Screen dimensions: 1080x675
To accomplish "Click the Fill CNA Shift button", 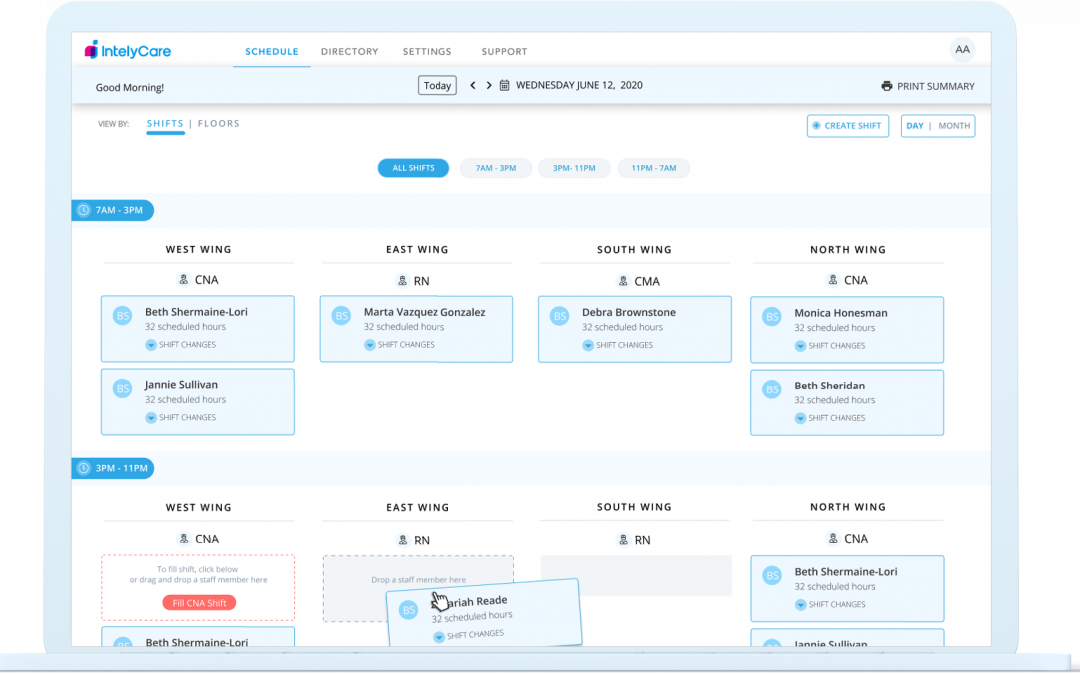I will (199, 602).
